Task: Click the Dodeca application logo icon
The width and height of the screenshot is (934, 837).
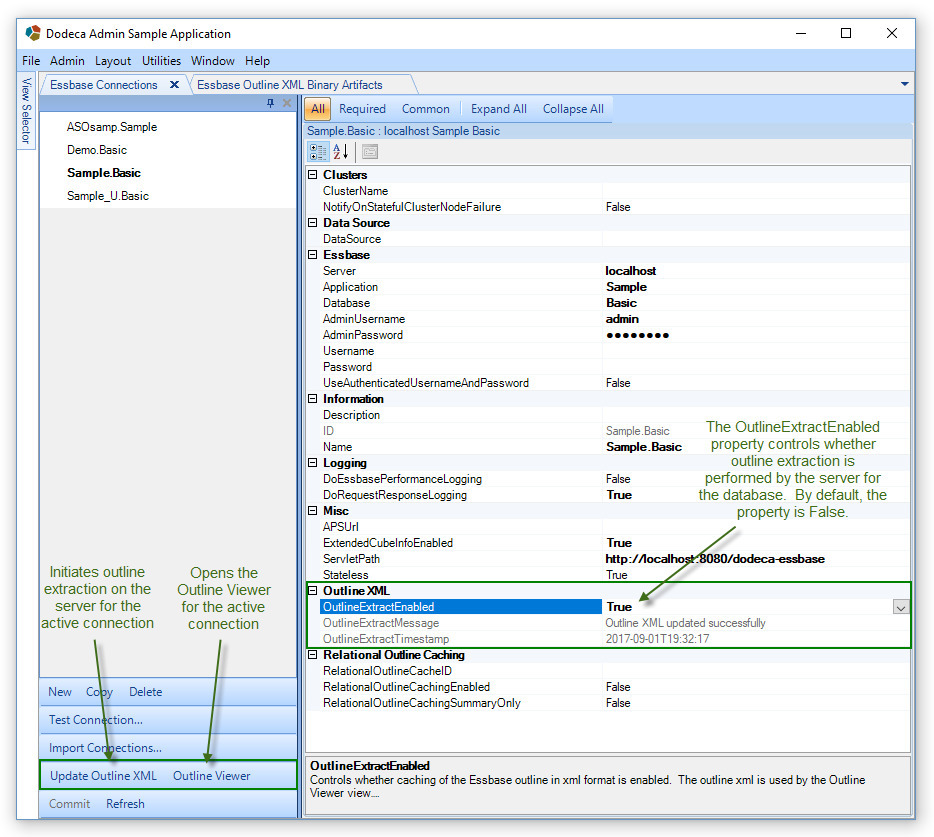Action: (x=33, y=33)
